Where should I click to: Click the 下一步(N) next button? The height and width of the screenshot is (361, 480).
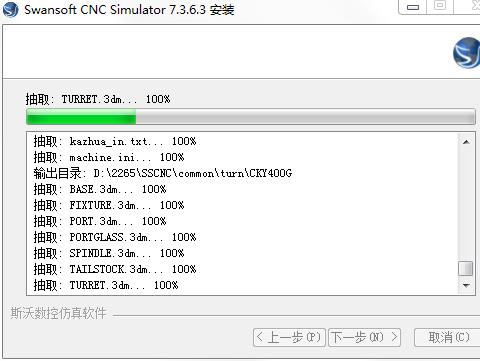[x=364, y=337]
